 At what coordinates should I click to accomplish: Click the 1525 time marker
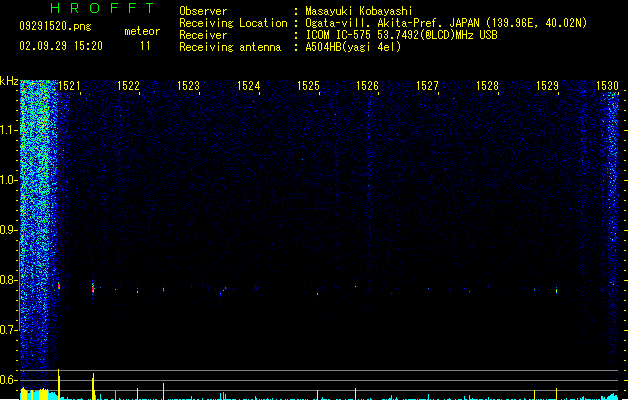[x=308, y=86]
